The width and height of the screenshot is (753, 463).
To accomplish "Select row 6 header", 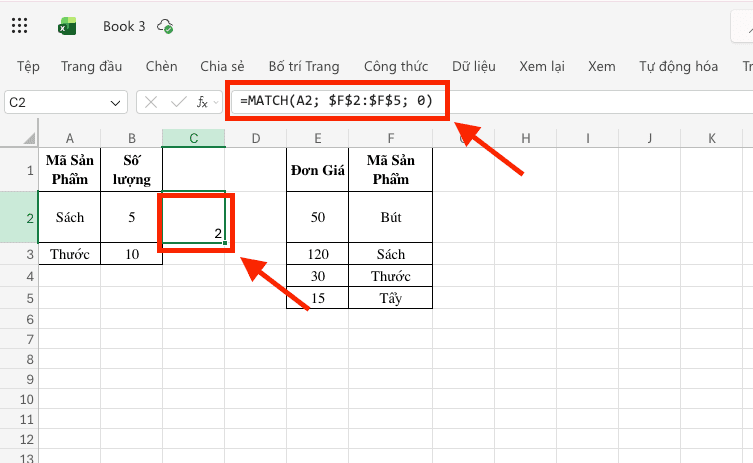I will 19,319.
